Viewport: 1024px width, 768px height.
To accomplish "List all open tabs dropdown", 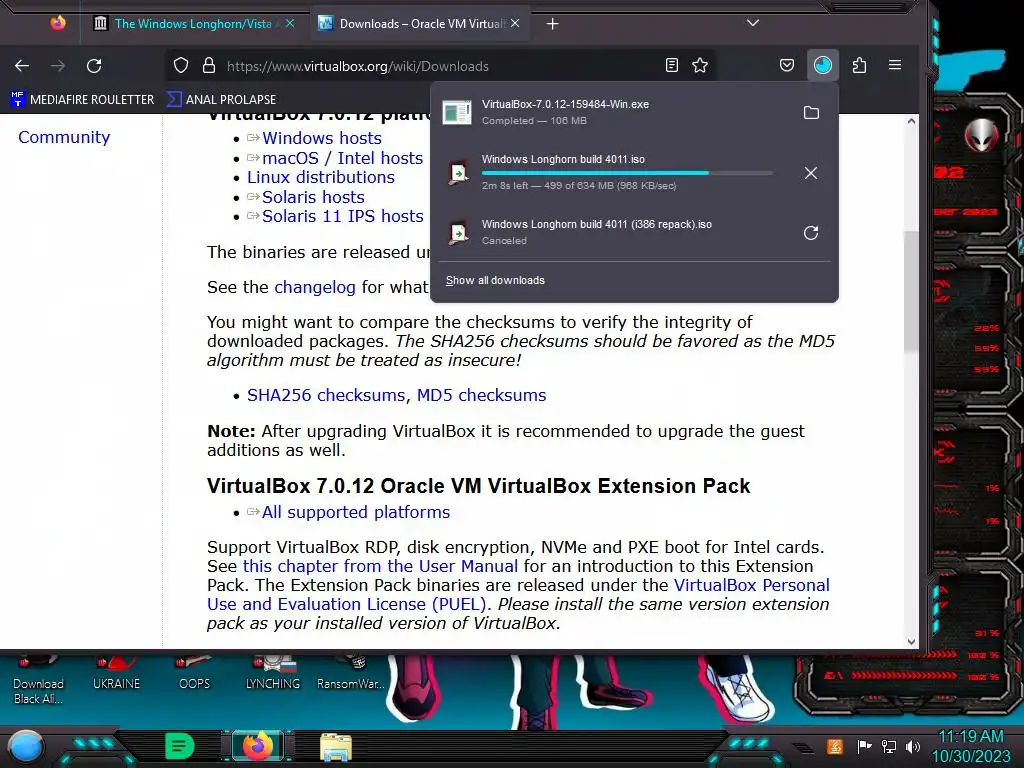I will [753, 24].
